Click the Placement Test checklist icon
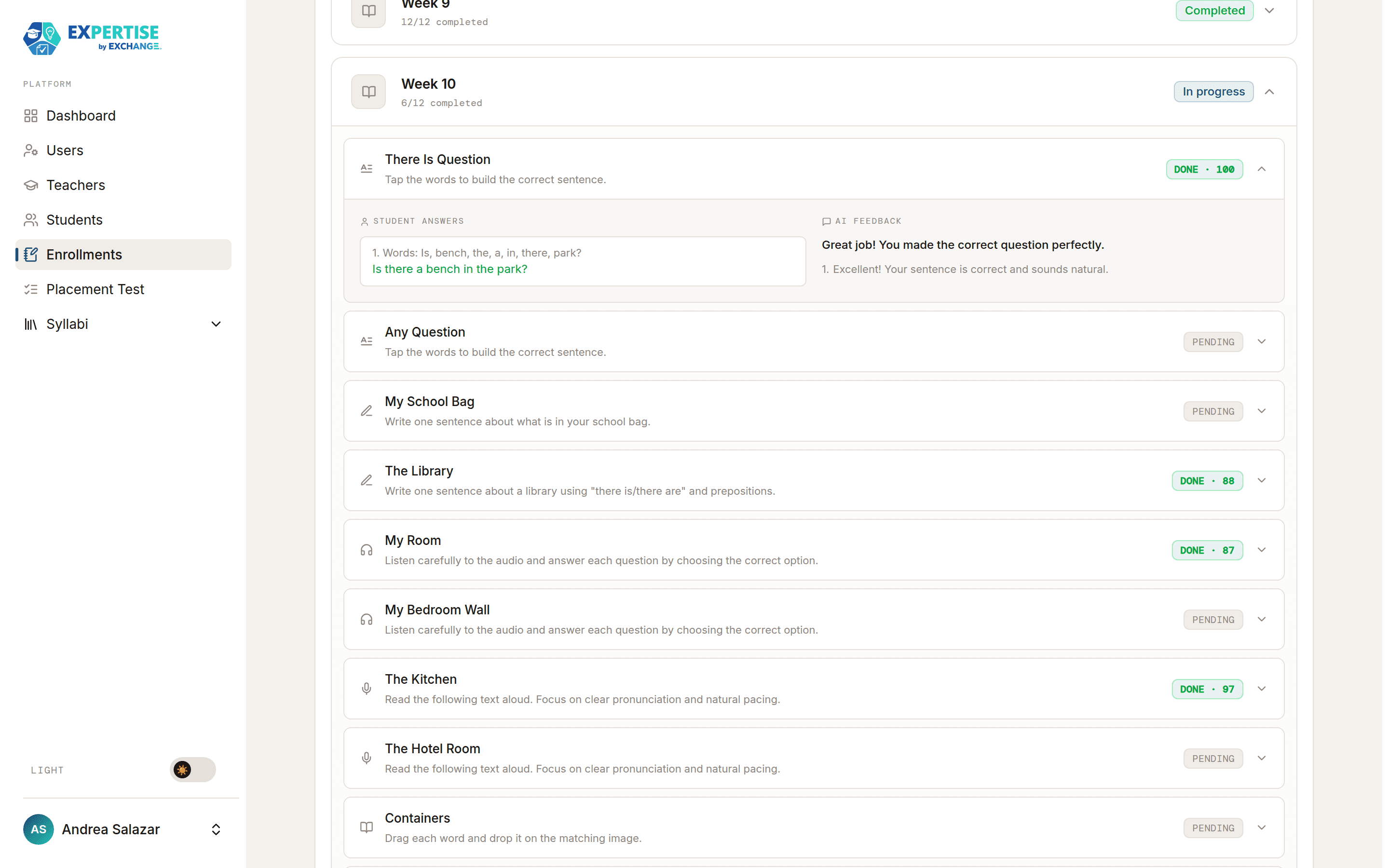The image size is (1389, 868). [x=31, y=289]
